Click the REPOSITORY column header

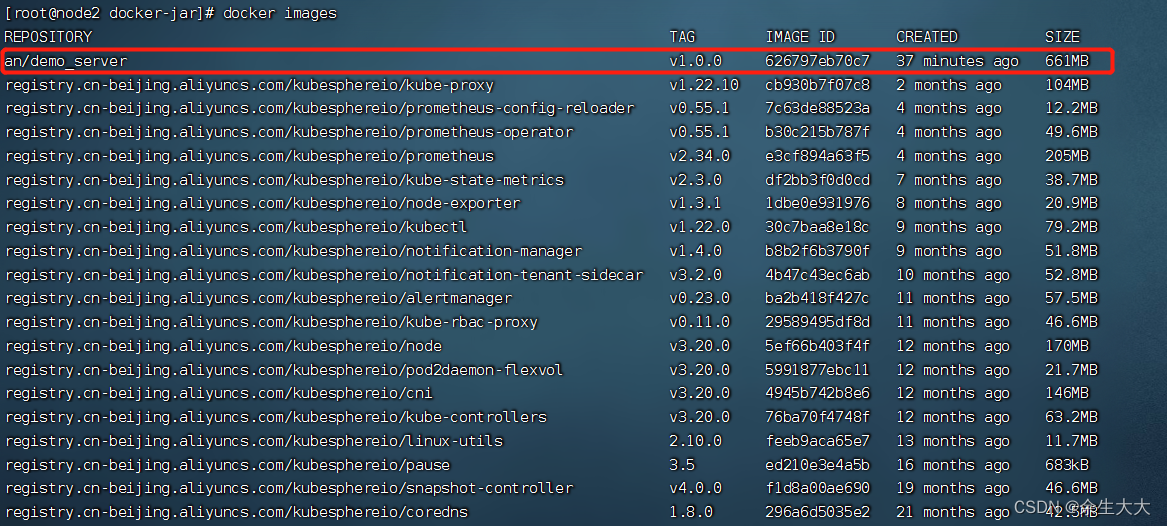48,37
